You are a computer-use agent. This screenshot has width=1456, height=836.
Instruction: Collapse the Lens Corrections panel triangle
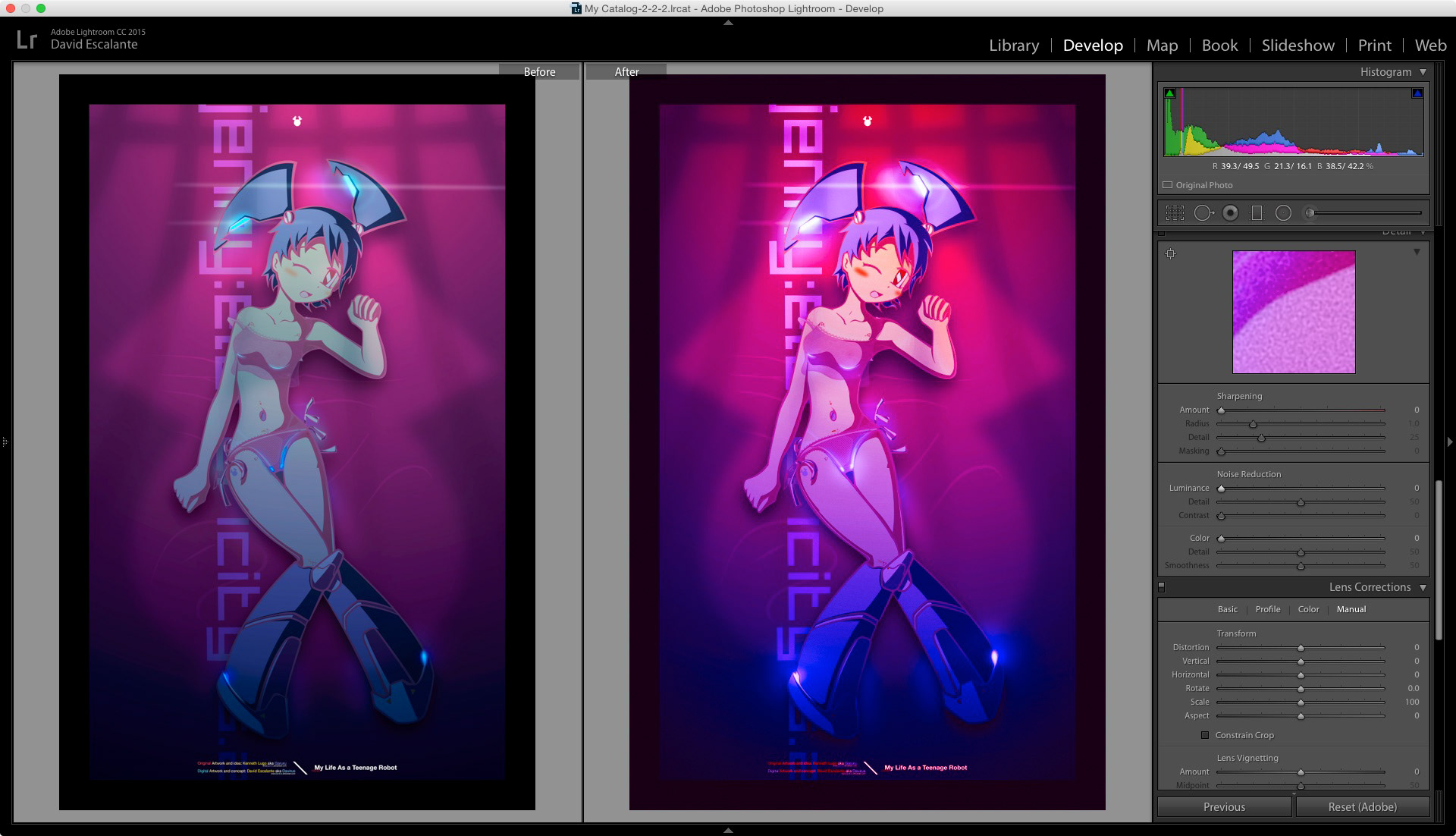[x=1423, y=587]
